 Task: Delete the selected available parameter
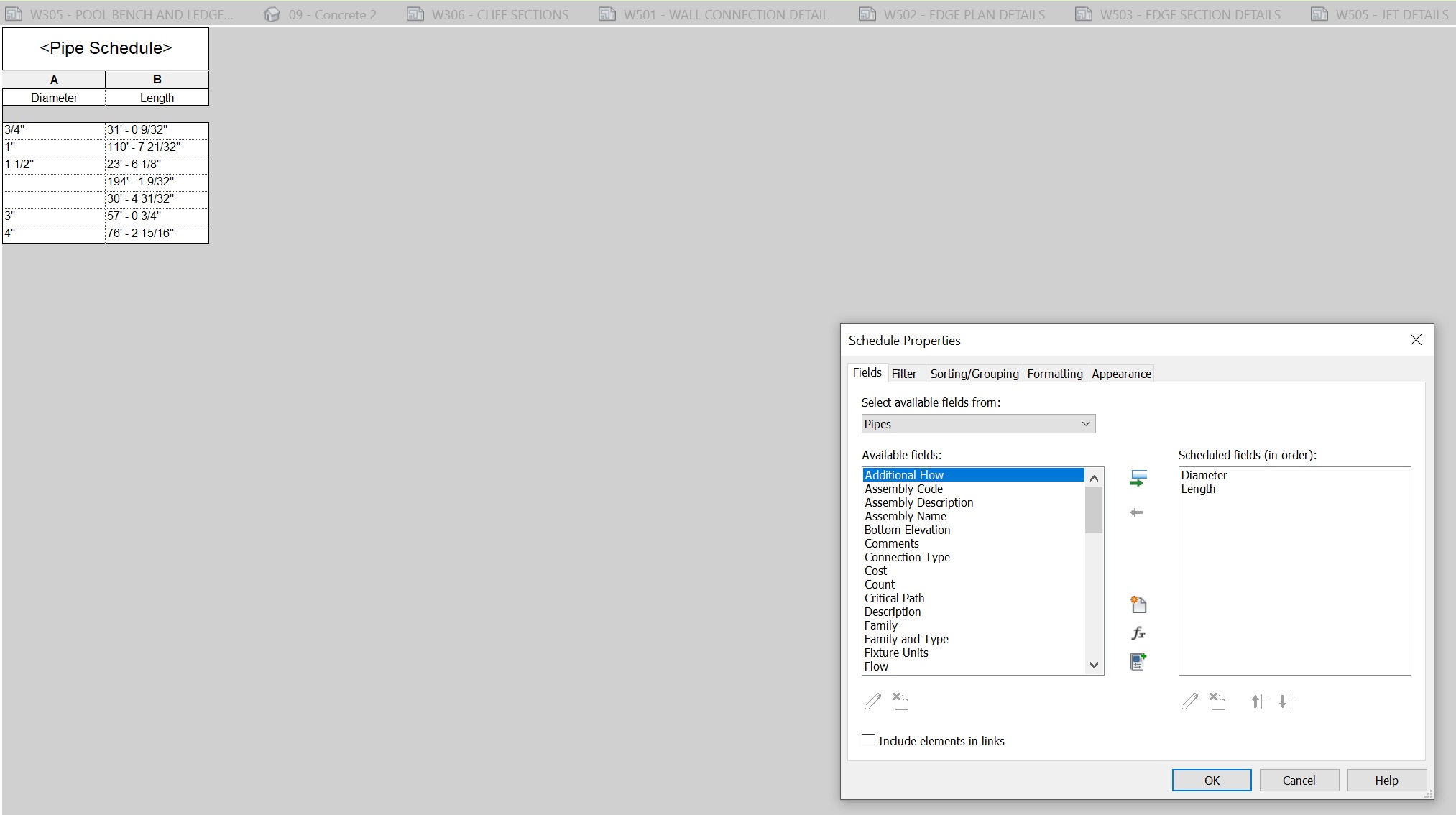pyautogui.click(x=900, y=701)
